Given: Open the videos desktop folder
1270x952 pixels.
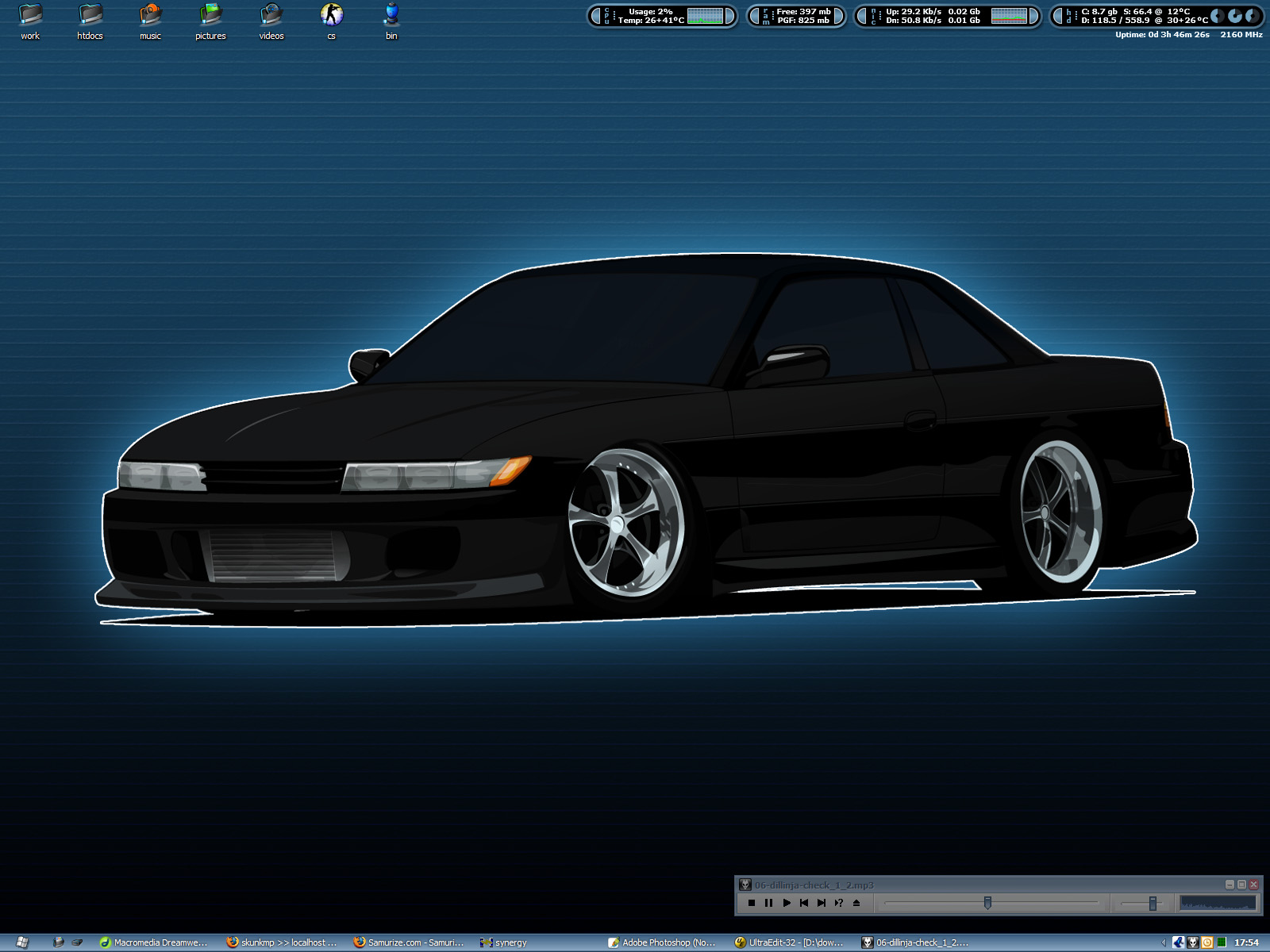Looking at the screenshot, I should pos(271,16).
